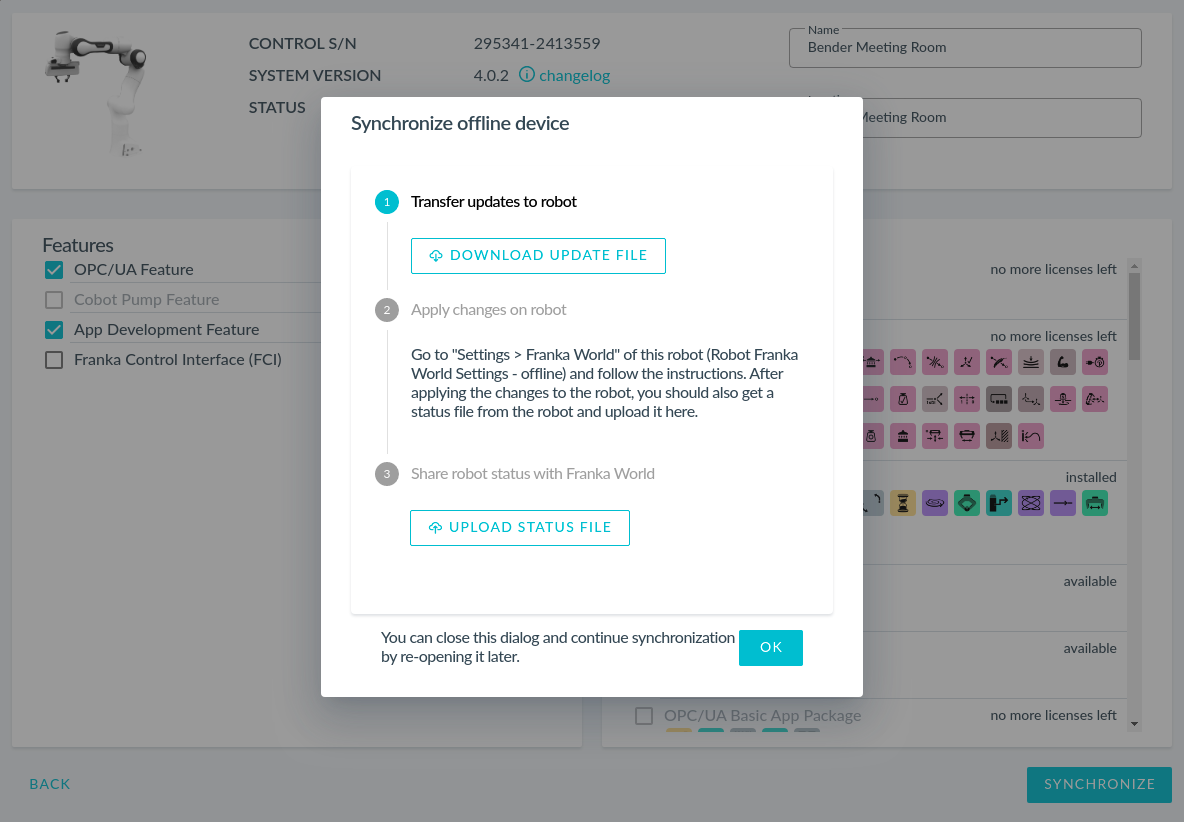Image resolution: width=1184 pixels, height=822 pixels.
Task: Enable Franka Control Interface (FCI) checkbox
Action: click(x=54, y=360)
